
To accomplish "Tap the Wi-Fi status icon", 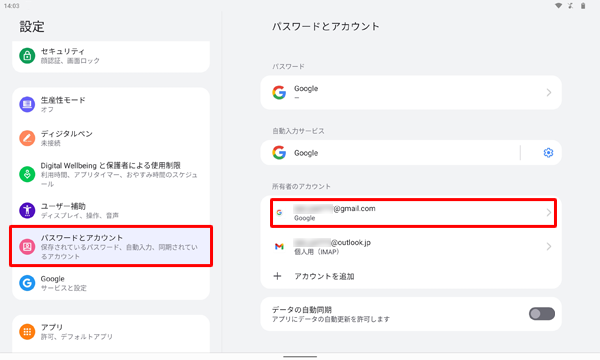I will (558, 6).
